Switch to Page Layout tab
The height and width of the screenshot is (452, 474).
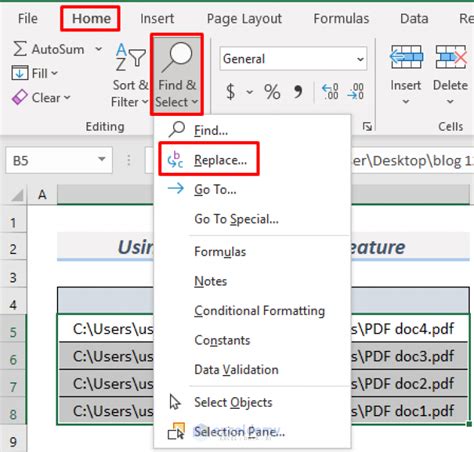point(244,19)
